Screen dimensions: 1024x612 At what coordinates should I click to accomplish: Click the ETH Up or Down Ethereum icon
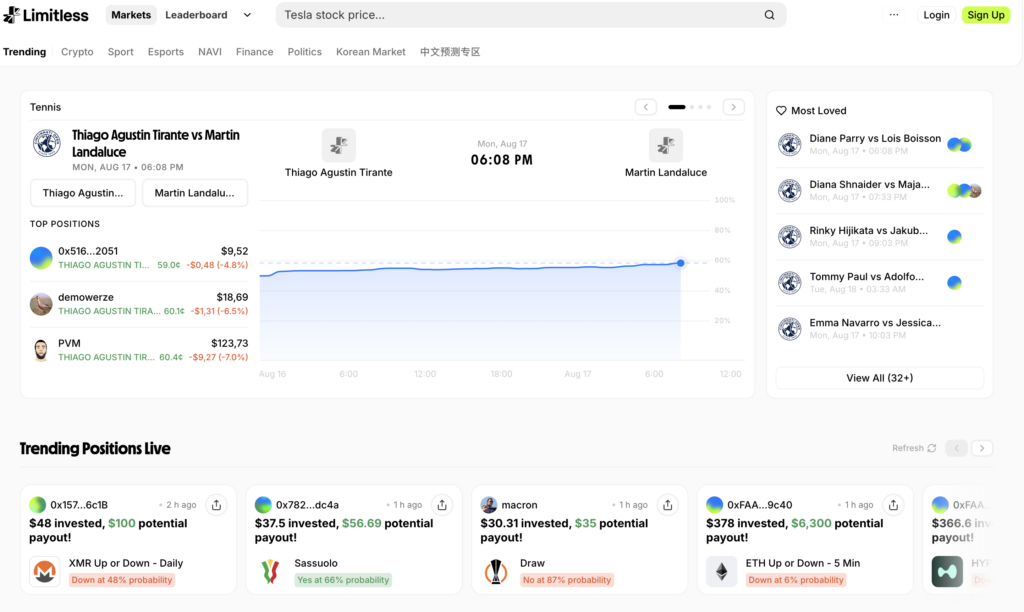(x=722, y=572)
